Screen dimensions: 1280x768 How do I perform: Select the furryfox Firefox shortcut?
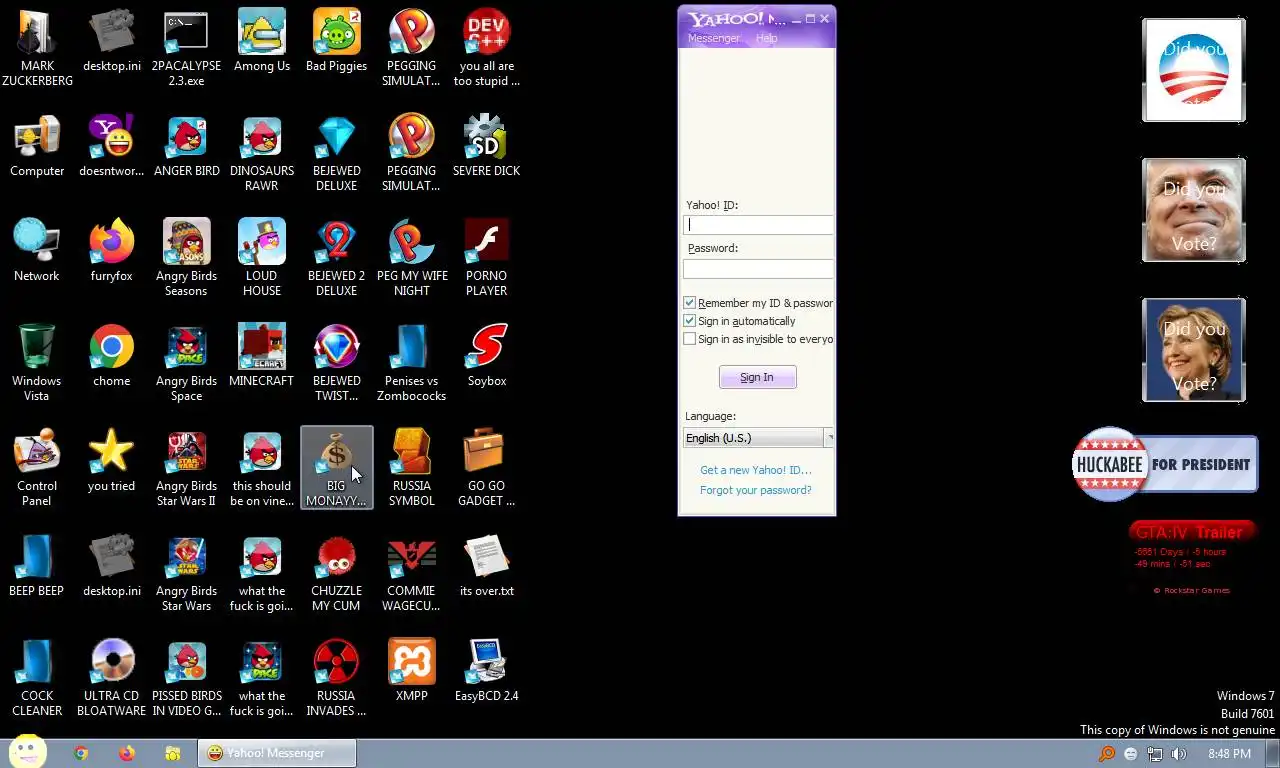coord(111,252)
